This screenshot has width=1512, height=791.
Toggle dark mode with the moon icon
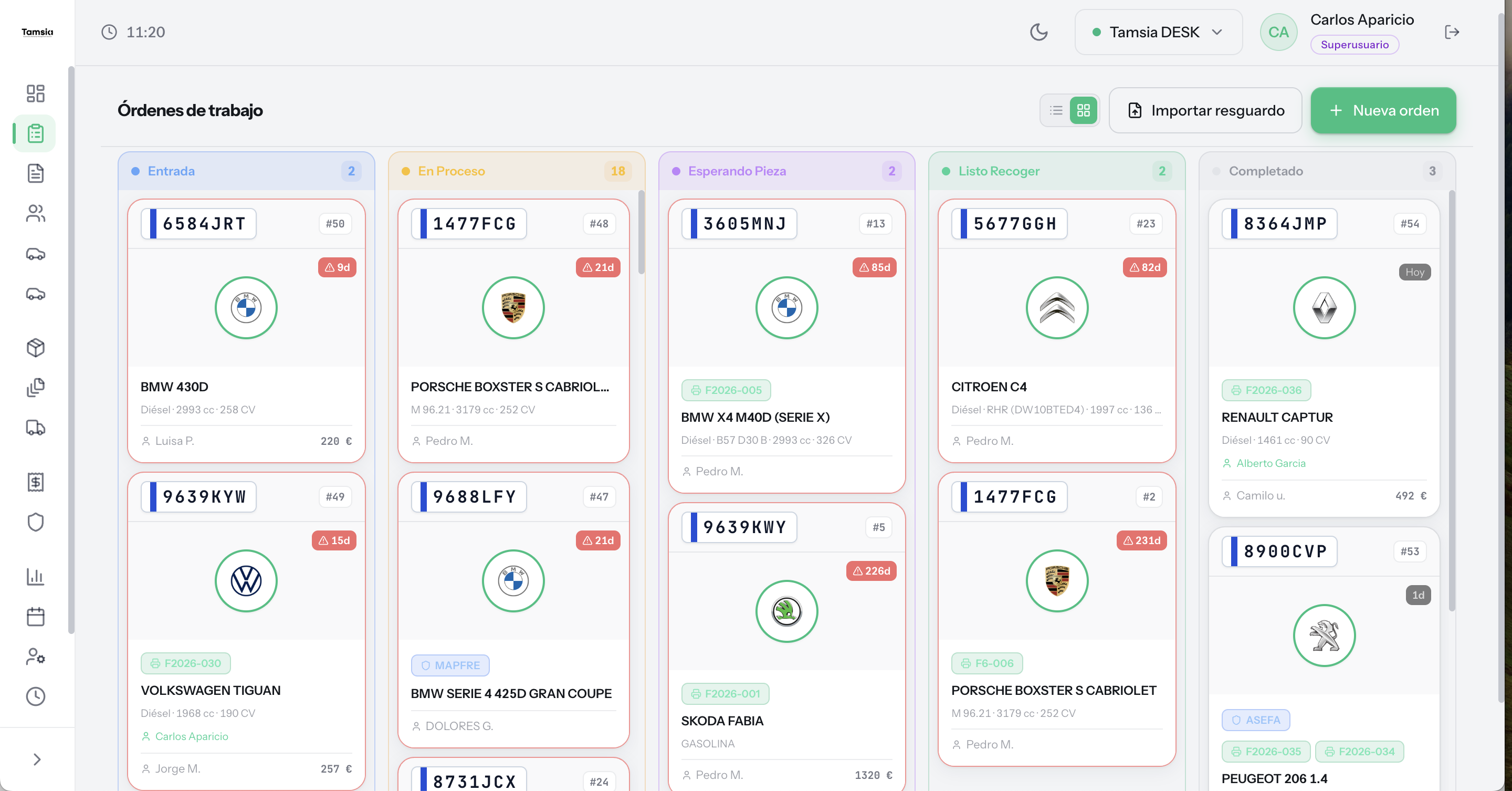[1039, 32]
